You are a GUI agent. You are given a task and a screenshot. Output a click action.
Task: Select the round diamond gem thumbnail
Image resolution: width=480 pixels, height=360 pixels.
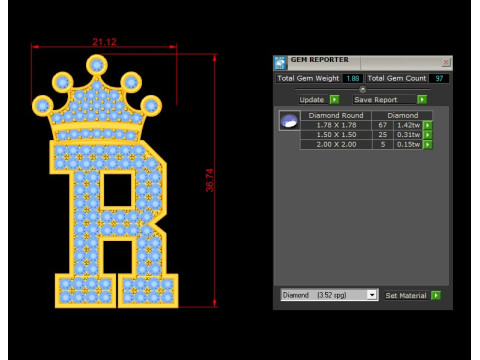coord(289,120)
